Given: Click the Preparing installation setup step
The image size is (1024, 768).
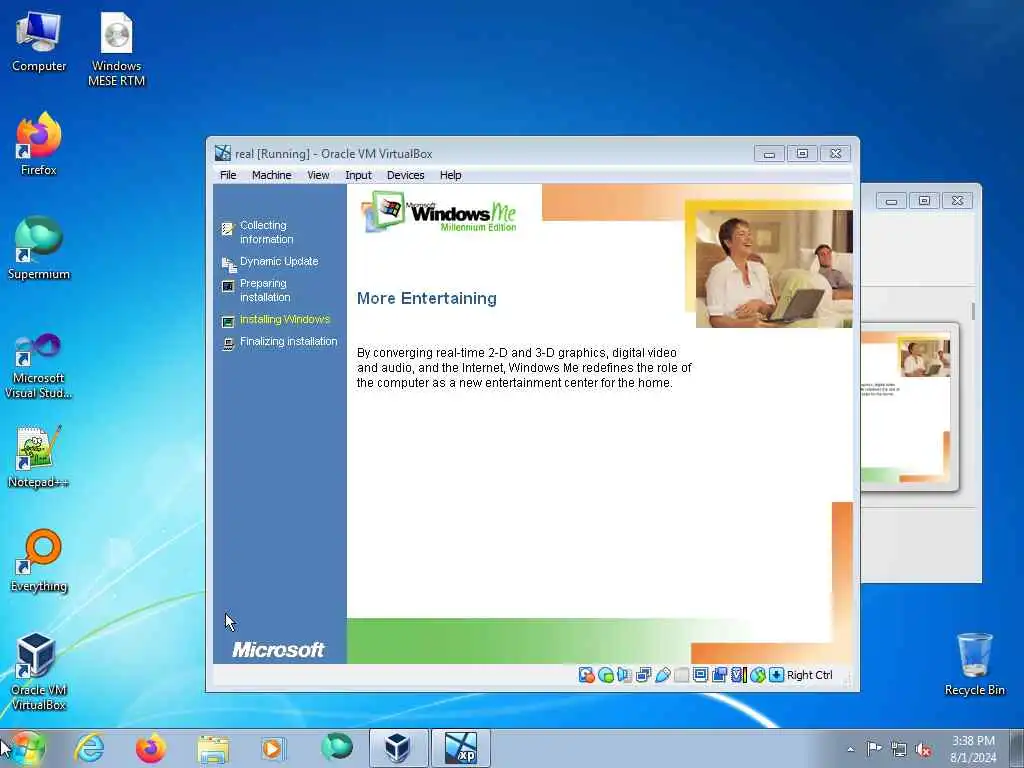Looking at the screenshot, I should (256, 290).
